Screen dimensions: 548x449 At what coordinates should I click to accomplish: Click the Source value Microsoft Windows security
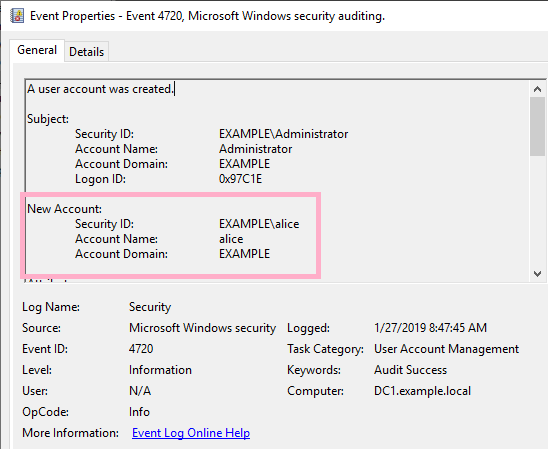202,328
